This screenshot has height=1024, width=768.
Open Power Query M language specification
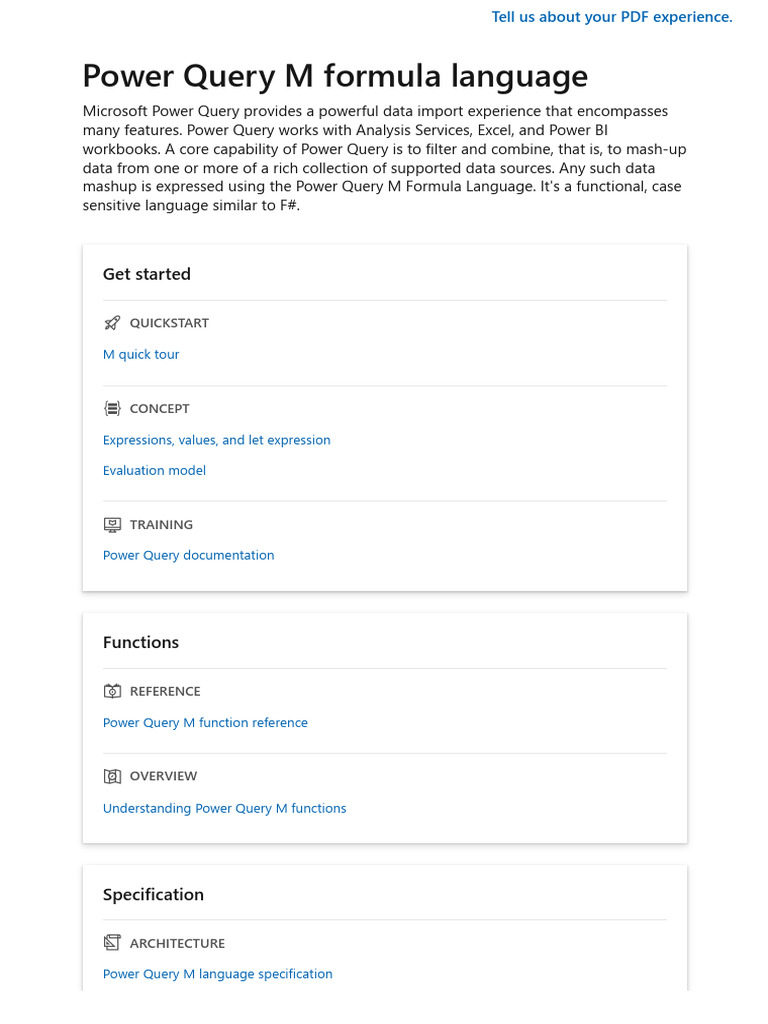(x=217, y=974)
